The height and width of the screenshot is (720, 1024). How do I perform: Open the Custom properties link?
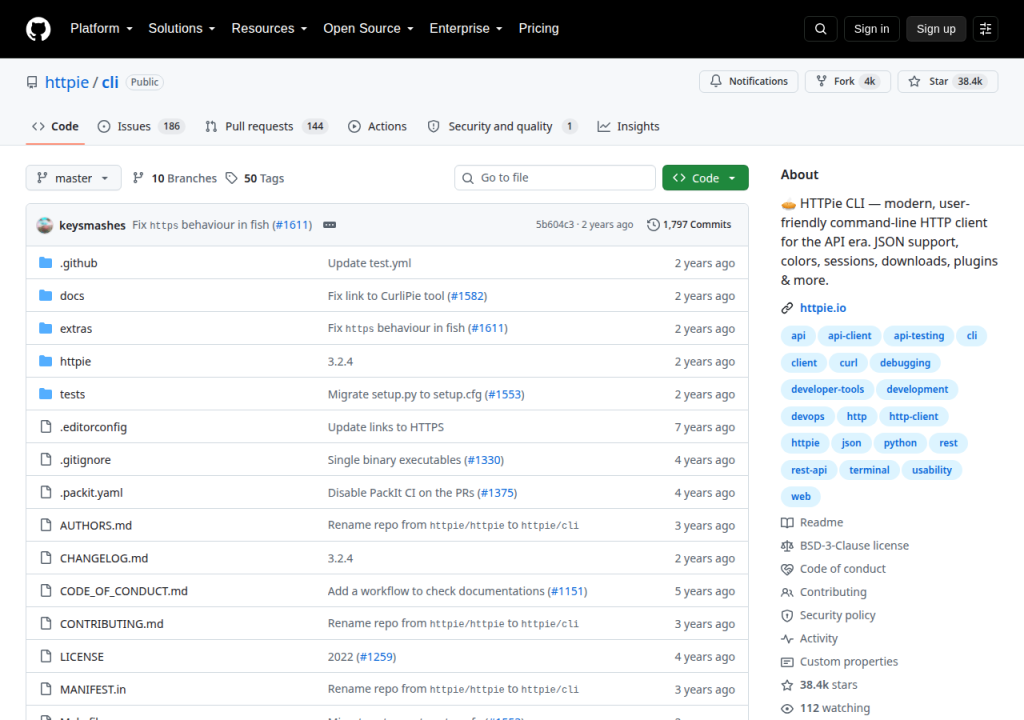839,662
